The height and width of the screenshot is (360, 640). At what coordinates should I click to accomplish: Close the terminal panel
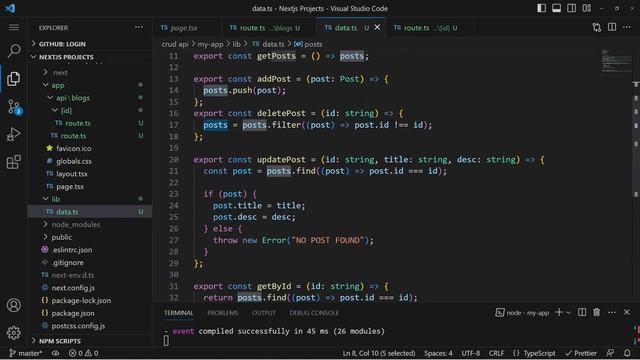click(x=627, y=312)
